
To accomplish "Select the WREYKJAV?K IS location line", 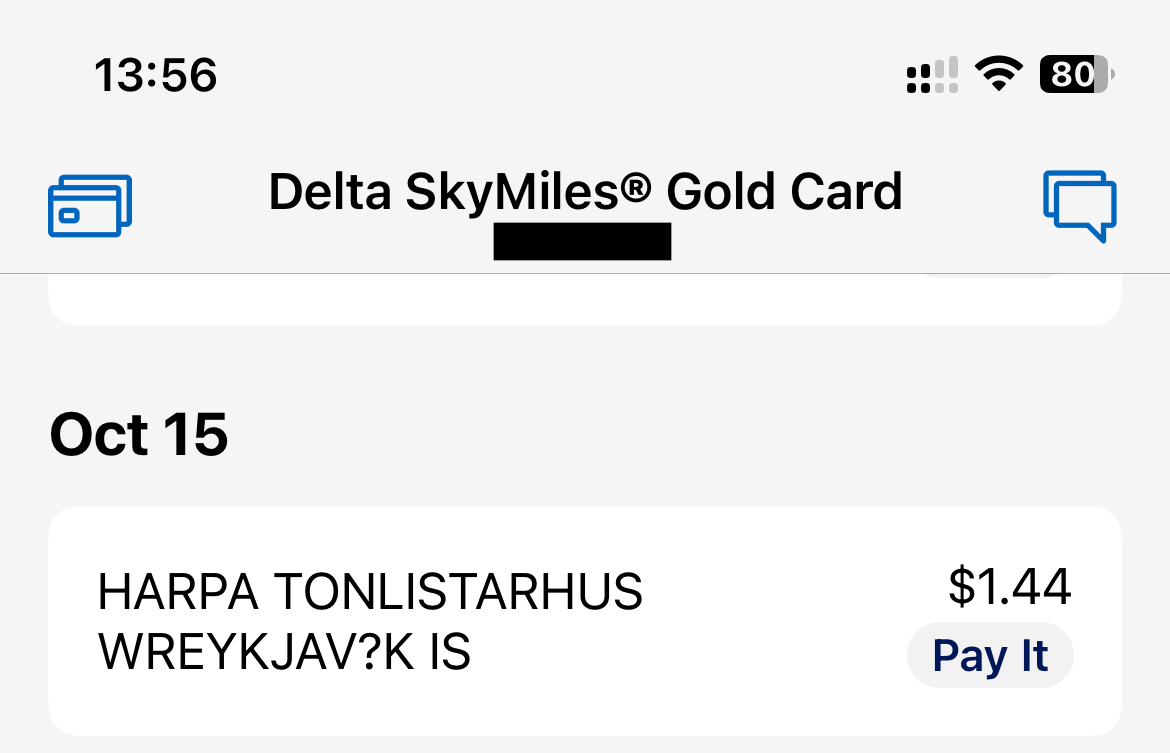I will click(x=284, y=653).
